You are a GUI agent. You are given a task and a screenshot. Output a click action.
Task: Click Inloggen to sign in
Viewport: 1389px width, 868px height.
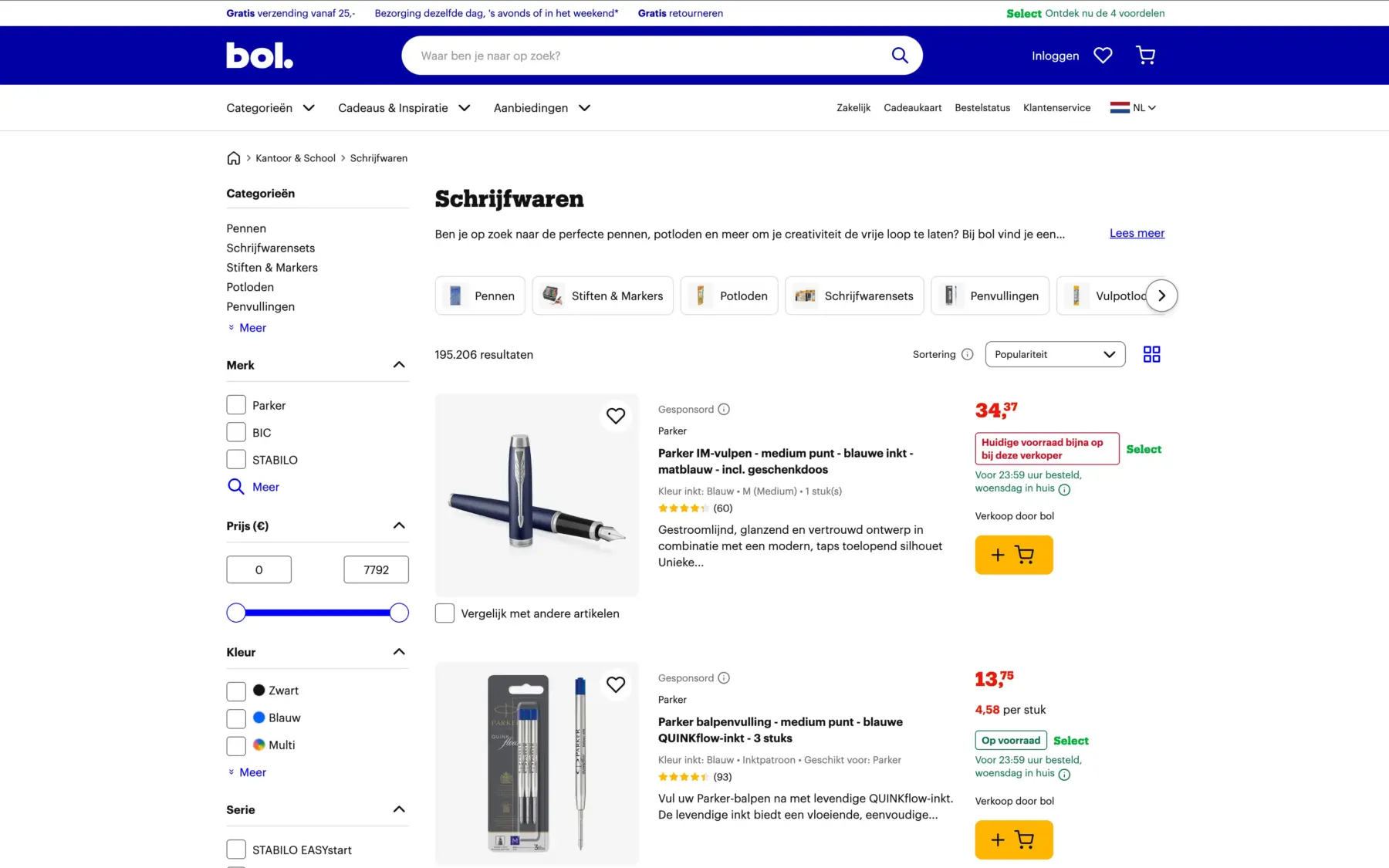[1055, 56]
